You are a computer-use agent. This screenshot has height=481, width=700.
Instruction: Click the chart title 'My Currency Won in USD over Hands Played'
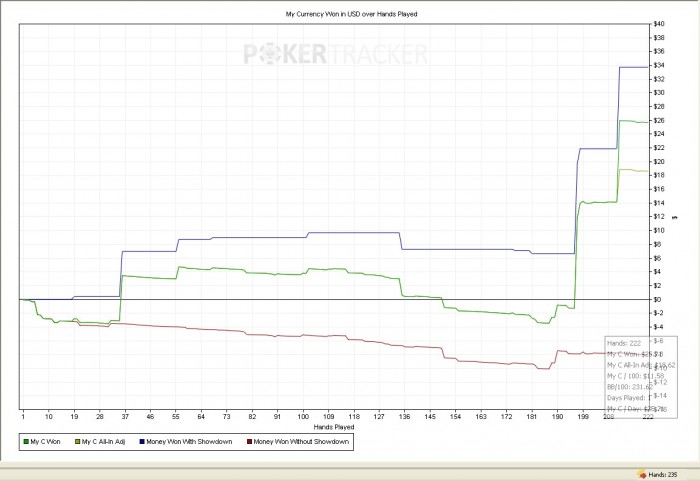[x=351, y=14]
